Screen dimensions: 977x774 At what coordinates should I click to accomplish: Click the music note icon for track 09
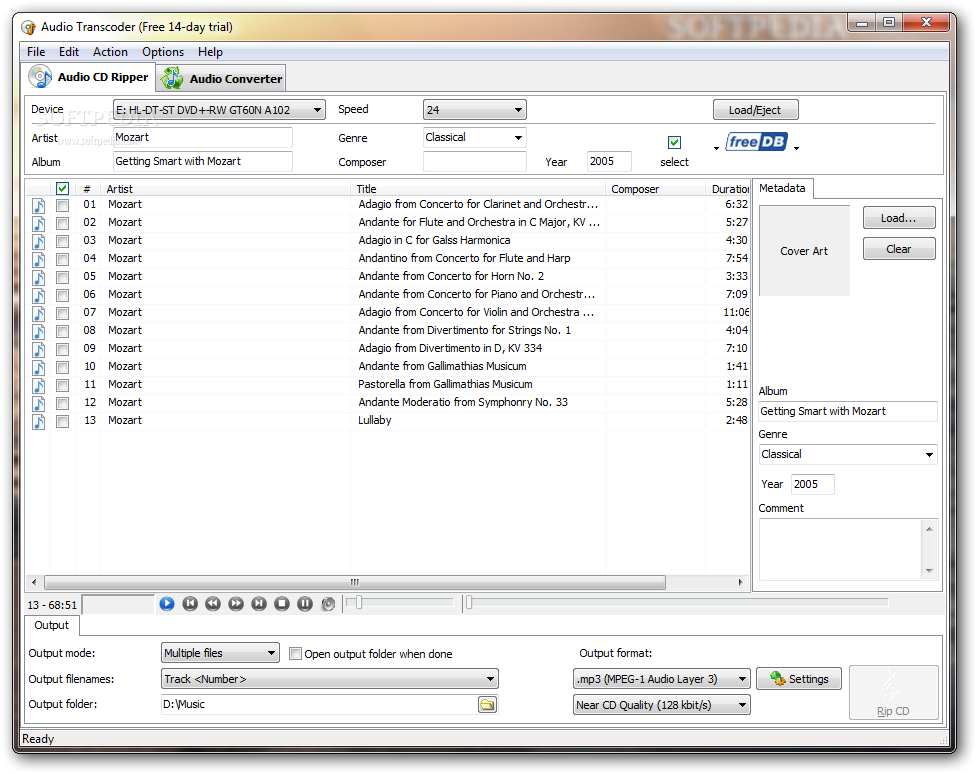pyautogui.click(x=39, y=350)
